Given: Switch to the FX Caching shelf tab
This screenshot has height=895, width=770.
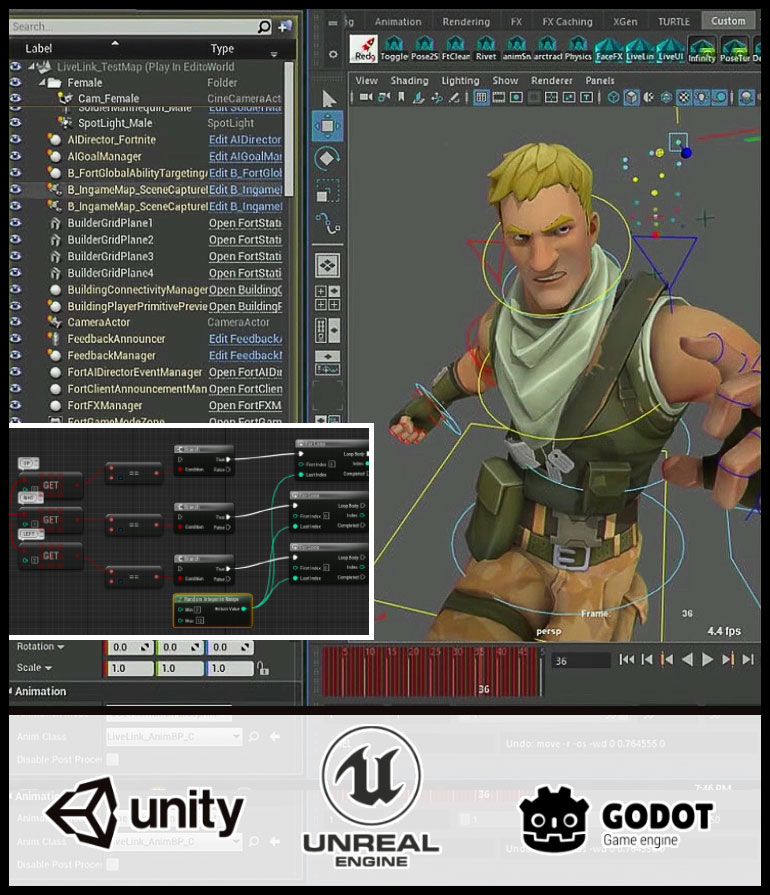Looking at the screenshot, I should click(567, 22).
